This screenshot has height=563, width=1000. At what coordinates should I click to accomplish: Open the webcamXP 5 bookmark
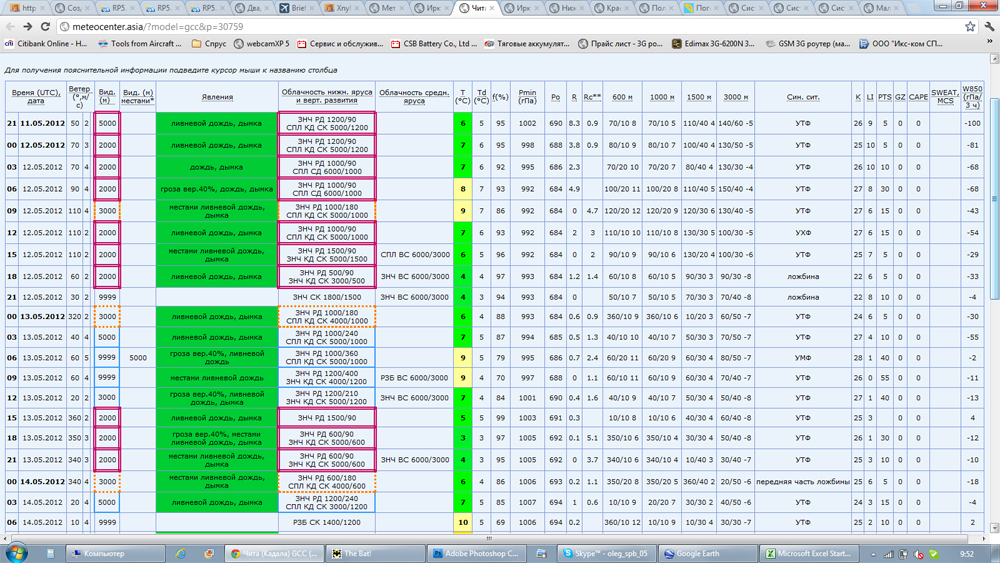[x=261, y=44]
